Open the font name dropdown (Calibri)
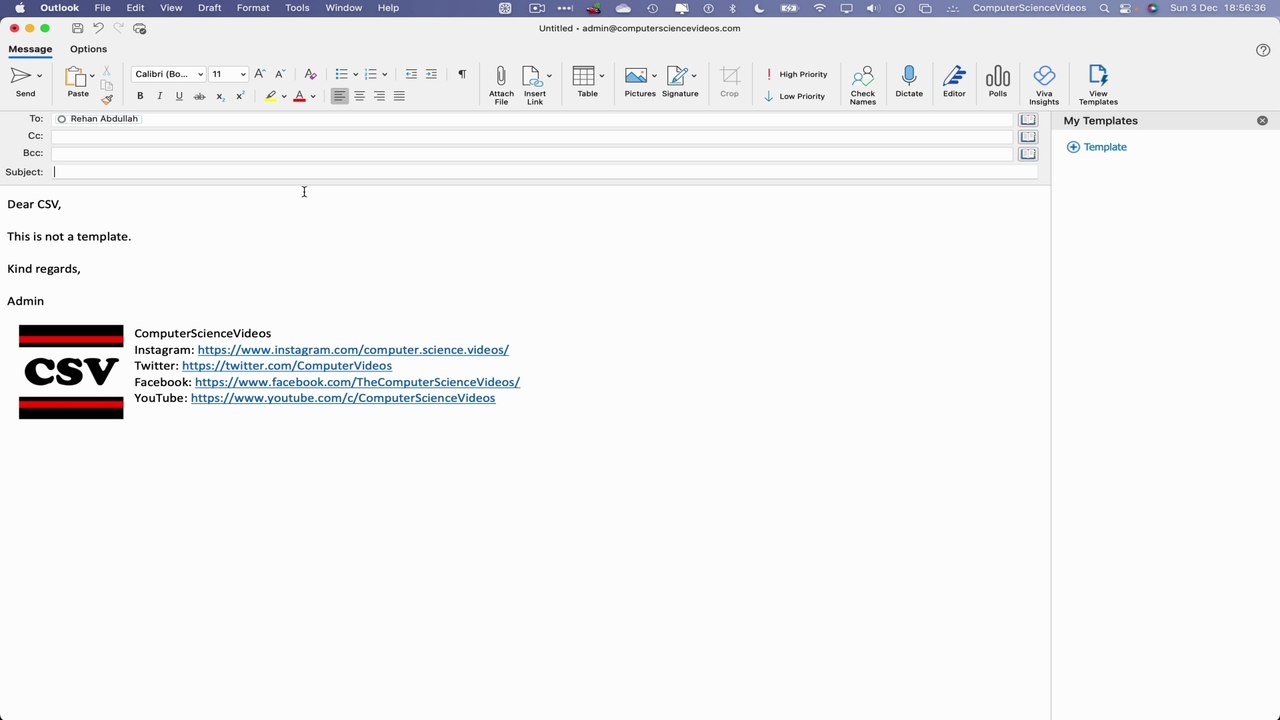 (200, 75)
